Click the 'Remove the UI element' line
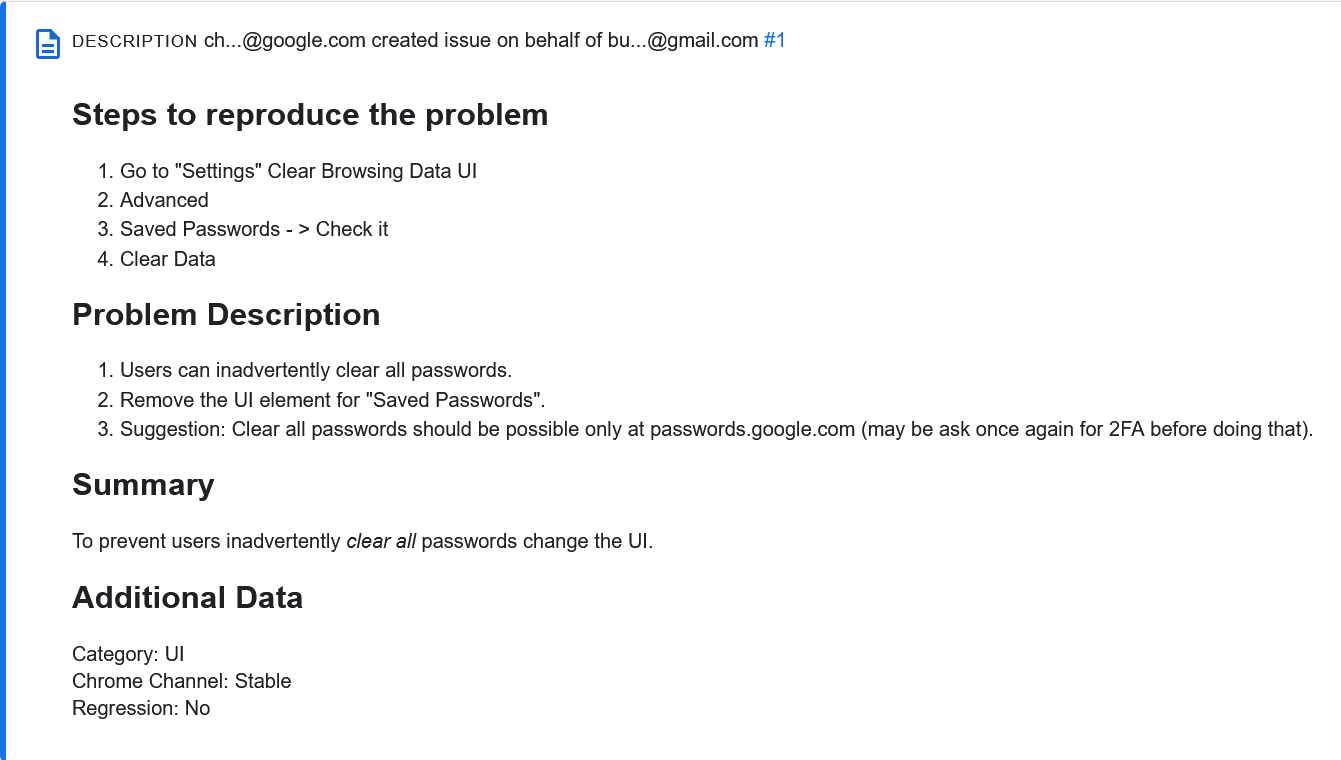The width and height of the screenshot is (1341, 760). (x=333, y=400)
